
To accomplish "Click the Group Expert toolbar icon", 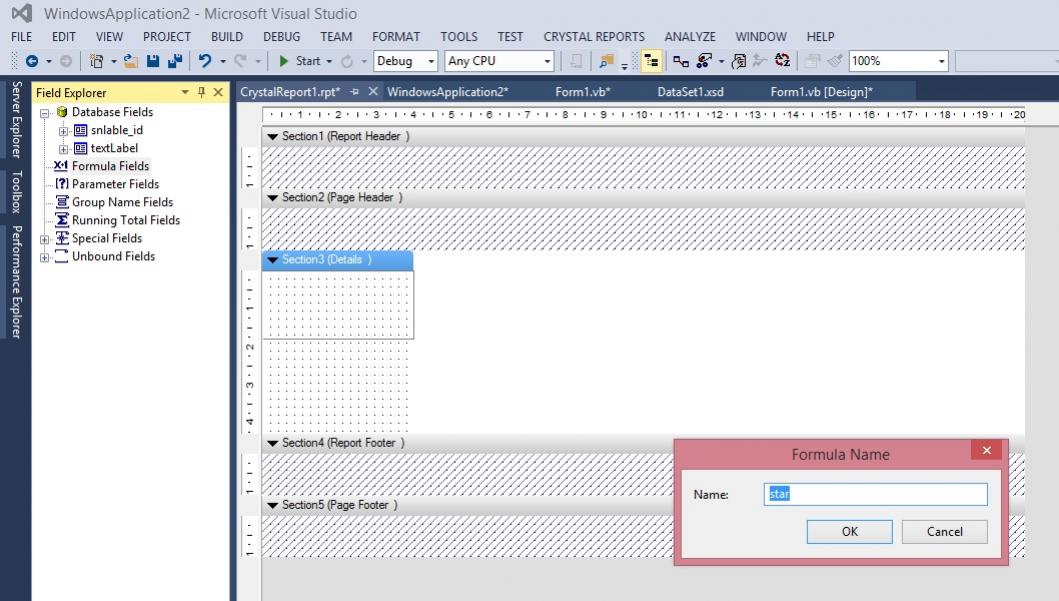I will pyautogui.click(x=704, y=61).
